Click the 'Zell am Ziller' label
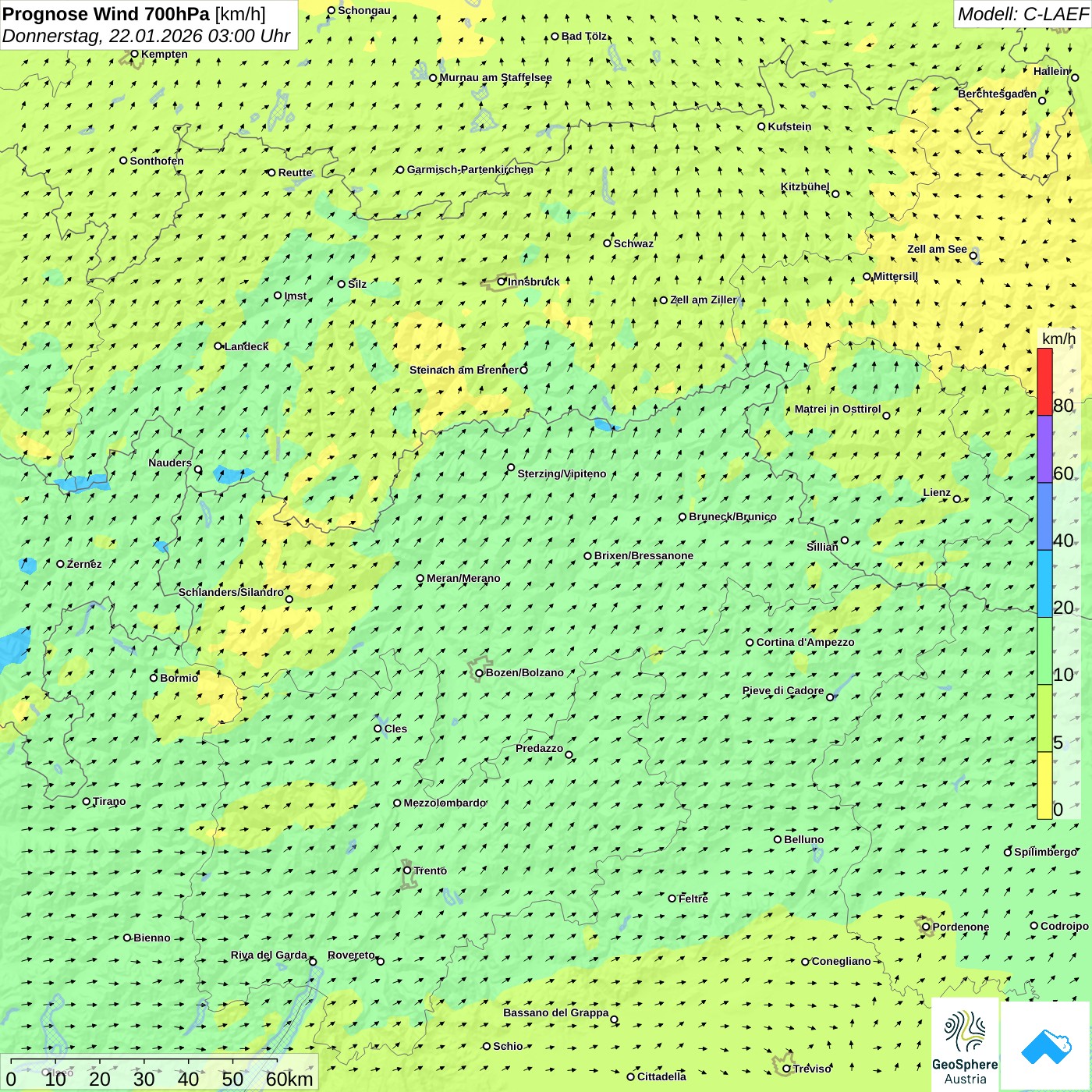The height and width of the screenshot is (1092, 1092). (x=704, y=300)
